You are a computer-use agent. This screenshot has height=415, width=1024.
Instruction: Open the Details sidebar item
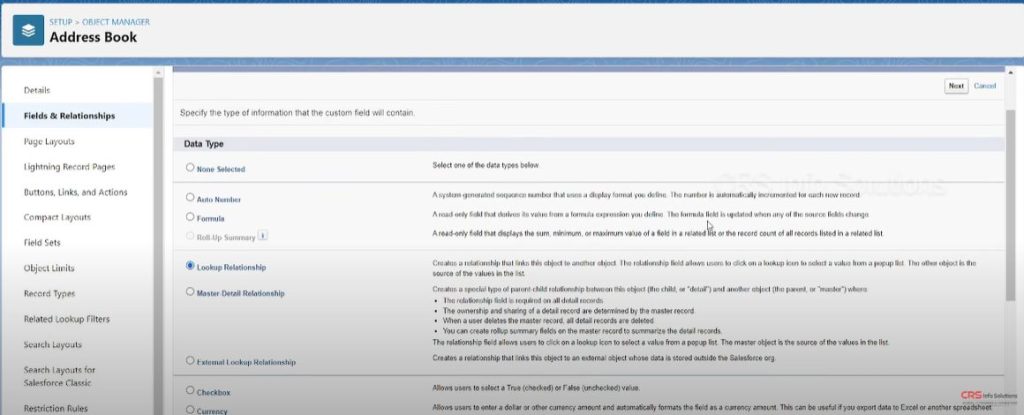[x=37, y=91]
